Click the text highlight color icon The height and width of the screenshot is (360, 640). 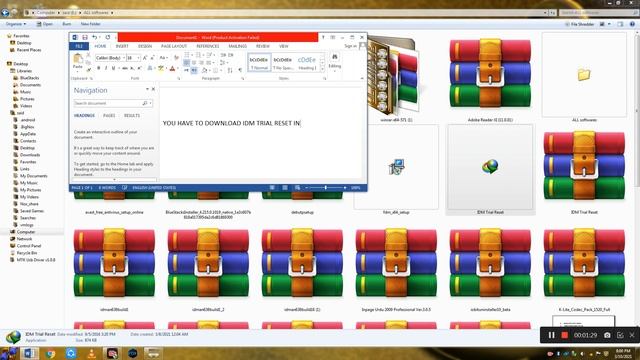161,68
